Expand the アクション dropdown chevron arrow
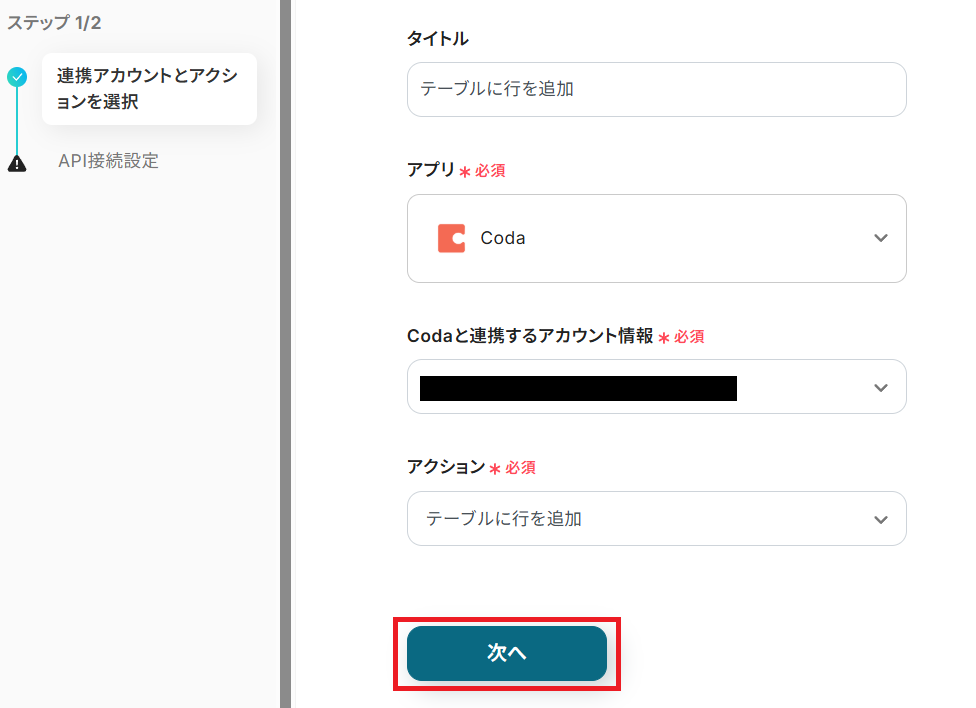The image size is (976, 708). (880, 519)
